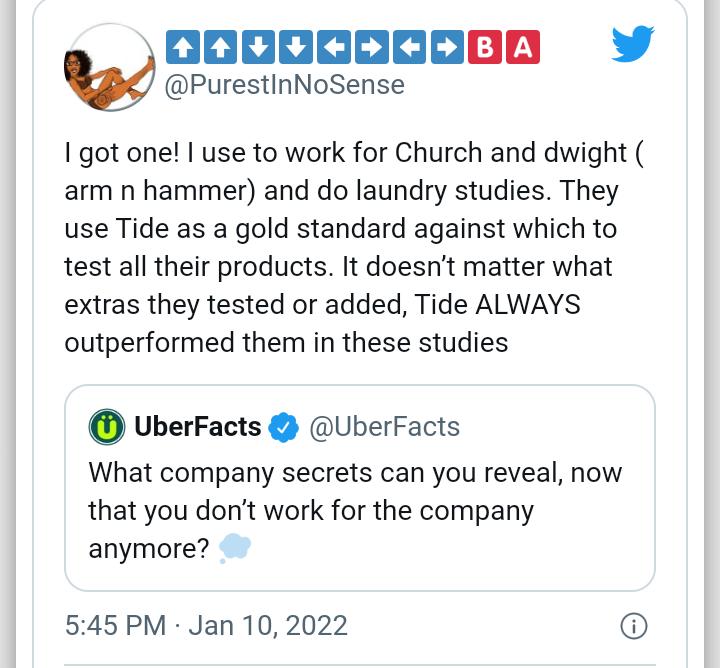Open the tweet author's profile picture
The image size is (720, 668).
(109, 67)
